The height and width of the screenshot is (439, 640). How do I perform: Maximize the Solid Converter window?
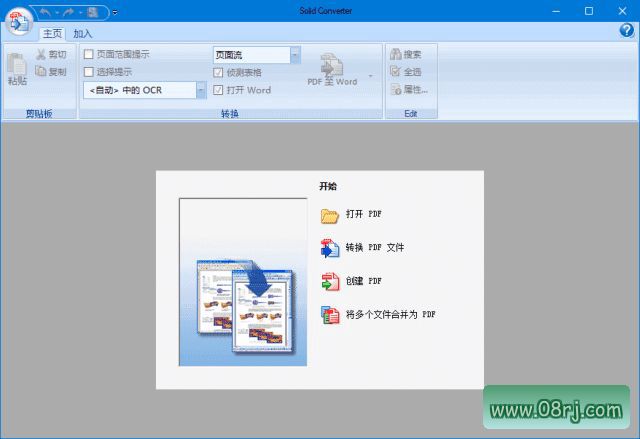(589, 11)
